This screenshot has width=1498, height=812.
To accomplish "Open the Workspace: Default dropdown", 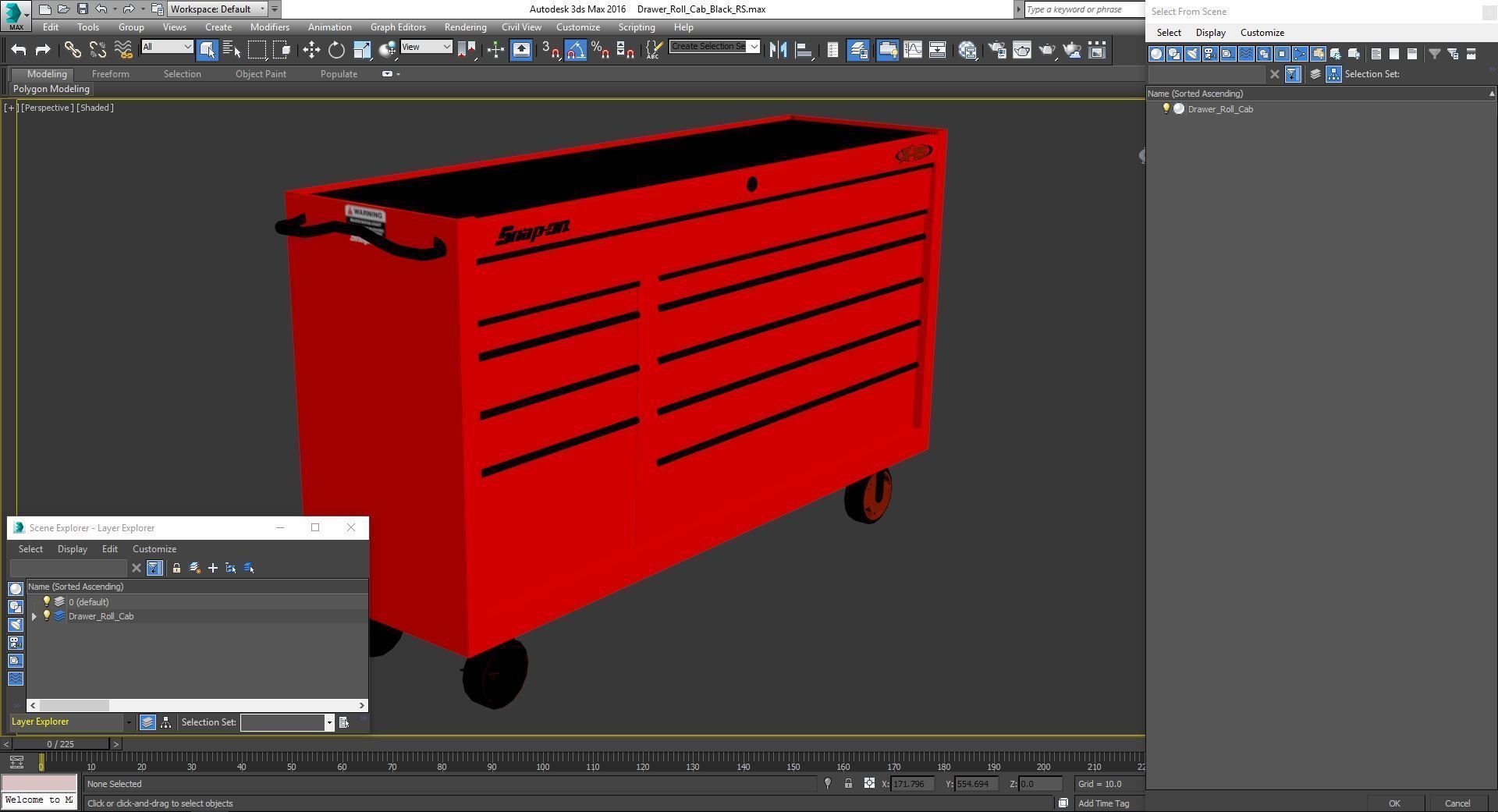I will click(x=218, y=9).
